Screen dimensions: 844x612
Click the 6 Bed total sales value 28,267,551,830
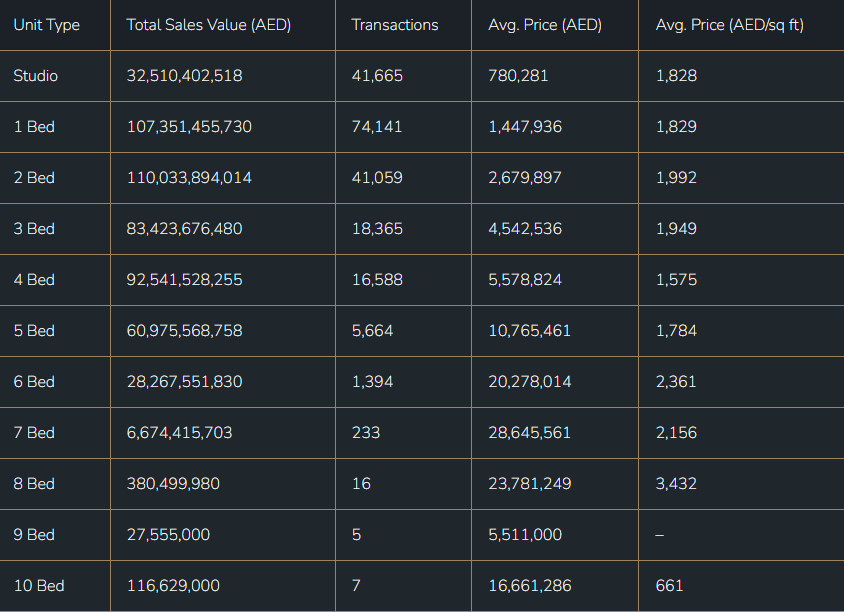click(184, 382)
